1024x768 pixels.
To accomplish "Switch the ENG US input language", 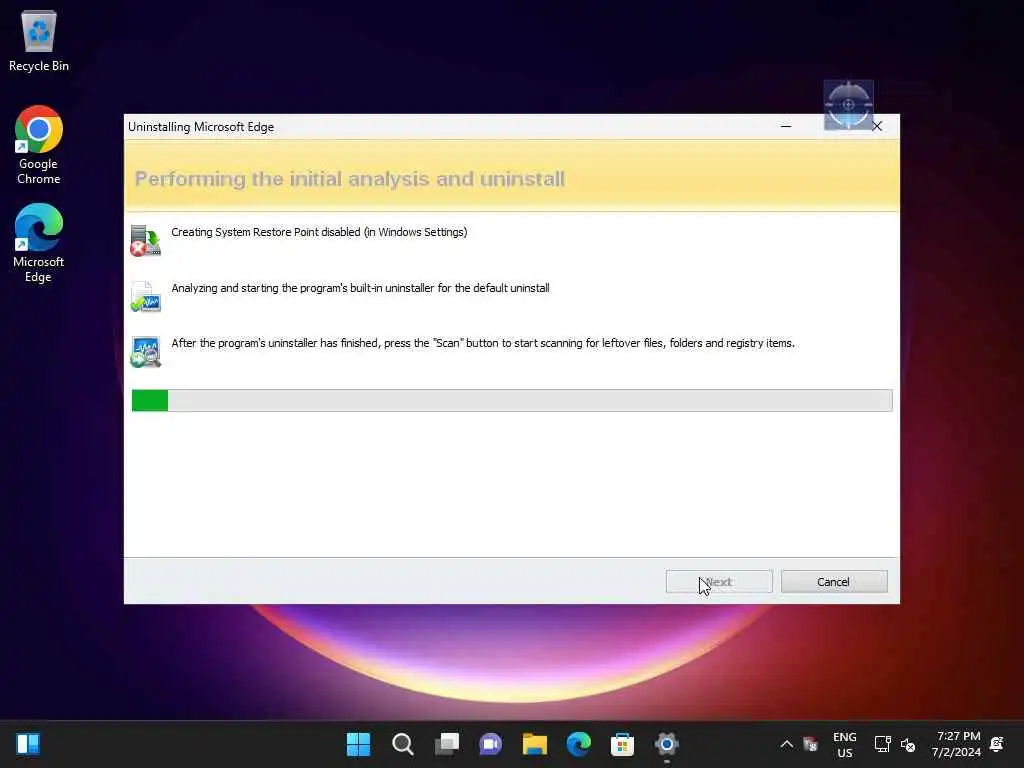I will (x=844, y=744).
